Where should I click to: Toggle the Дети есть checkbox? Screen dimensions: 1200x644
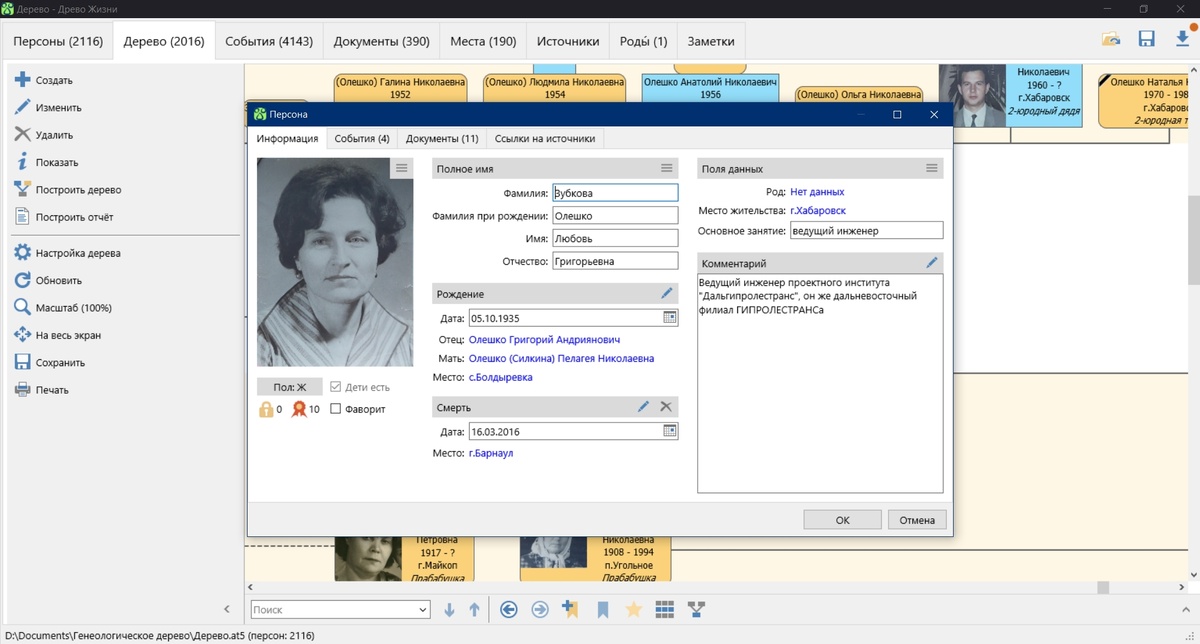pos(336,387)
